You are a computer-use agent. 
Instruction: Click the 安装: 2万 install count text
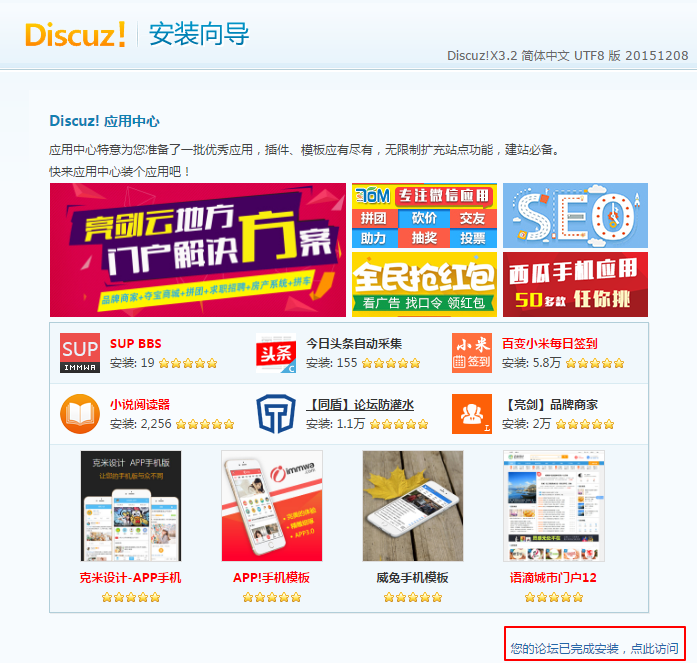[x=526, y=424]
